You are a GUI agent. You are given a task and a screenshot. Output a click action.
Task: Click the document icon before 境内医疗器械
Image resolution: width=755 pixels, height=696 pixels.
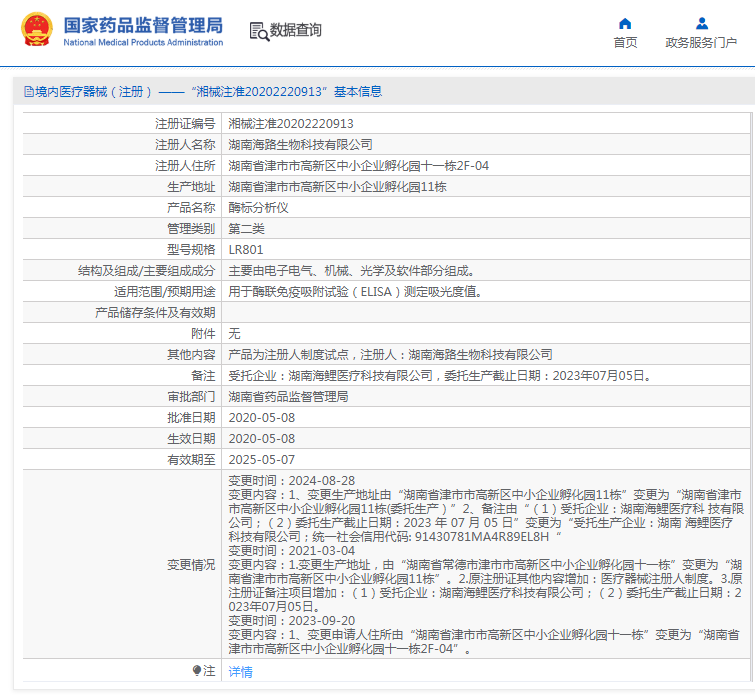click(x=29, y=92)
